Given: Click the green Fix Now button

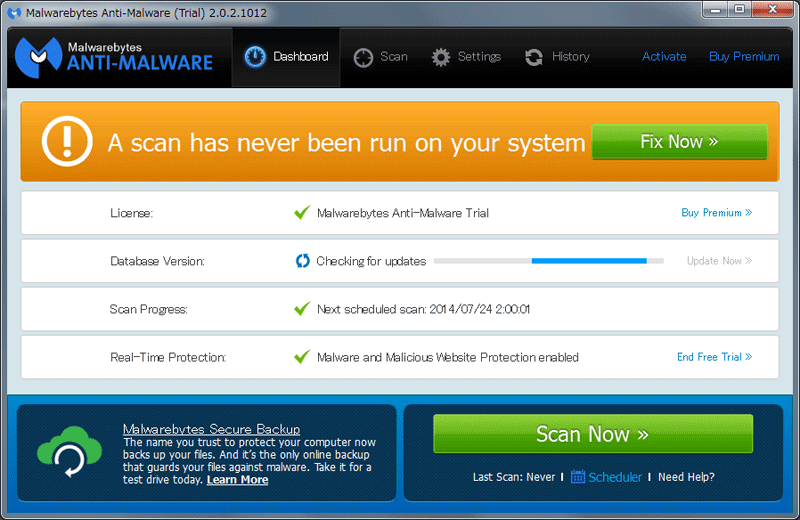Looking at the screenshot, I should 680,142.
